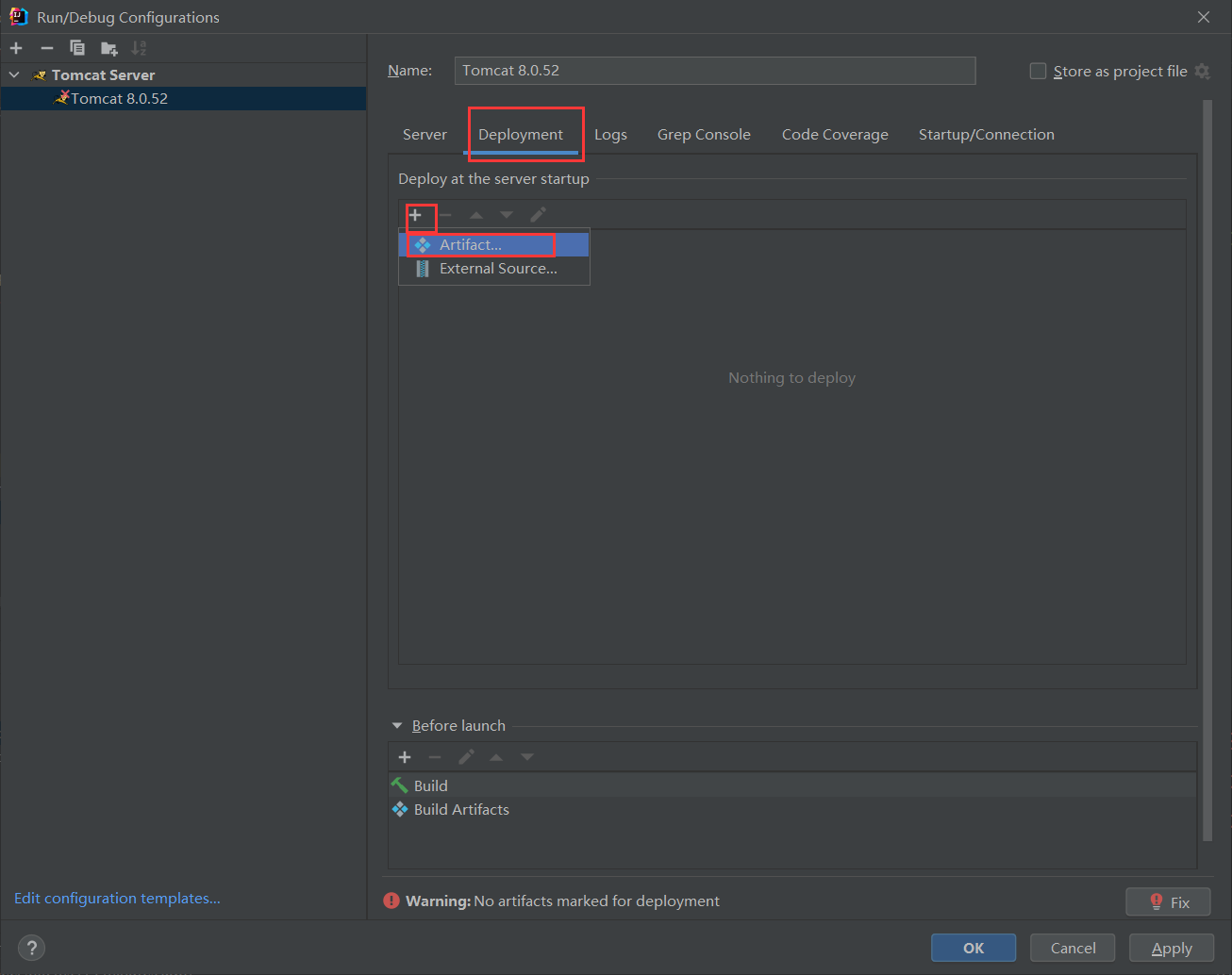Choose Artifact... from the popup menu

click(x=471, y=245)
